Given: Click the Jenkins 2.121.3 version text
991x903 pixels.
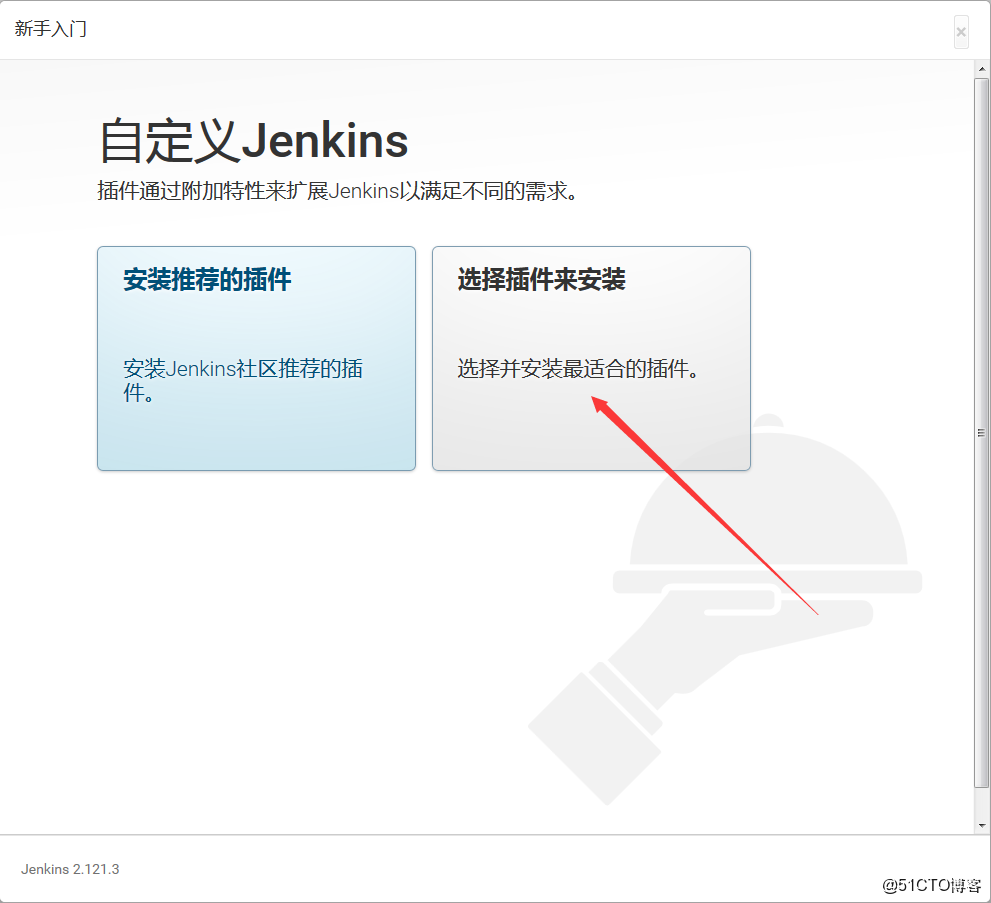Looking at the screenshot, I should [70, 870].
